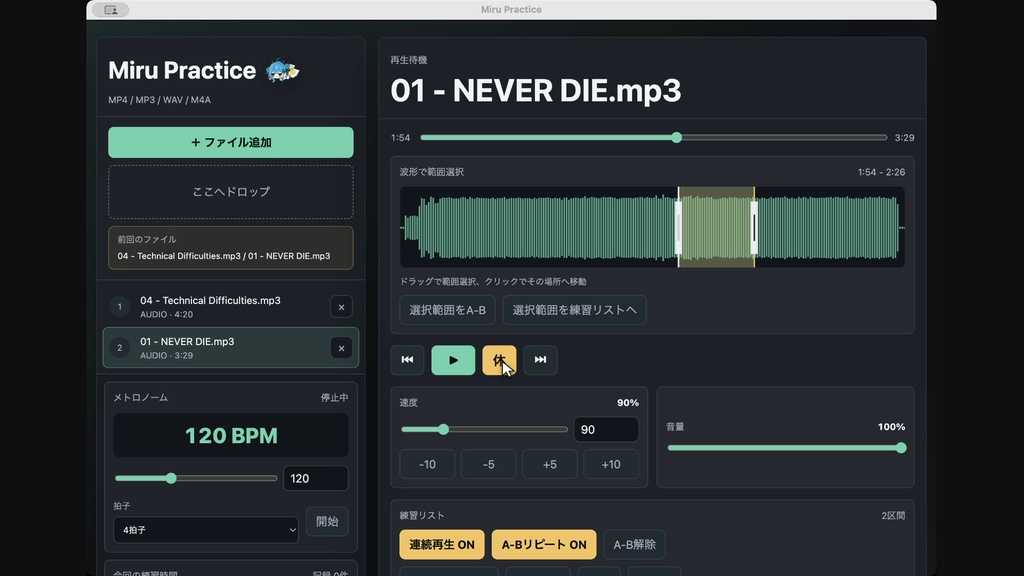1024x576 pixels.
Task: Click the yellow 休 rest button
Action: pyautogui.click(x=499, y=360)
